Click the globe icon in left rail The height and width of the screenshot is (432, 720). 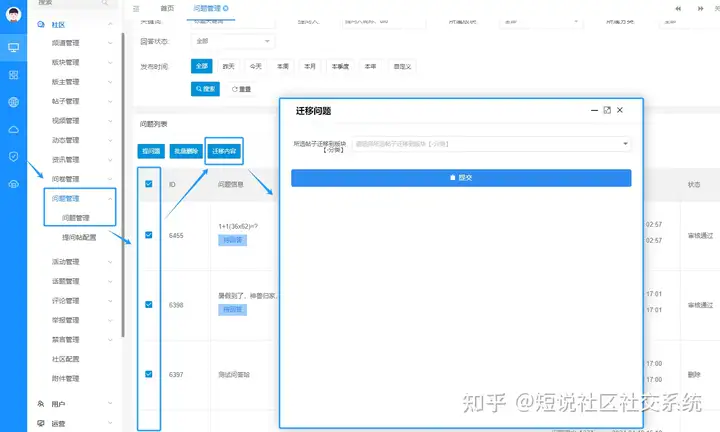(x=13, y=102)
